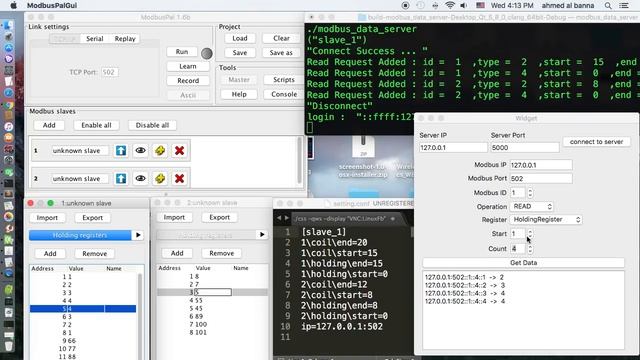Open the Scripts tool
Screen dimensions: 640x360
click(x=284, y=80)
